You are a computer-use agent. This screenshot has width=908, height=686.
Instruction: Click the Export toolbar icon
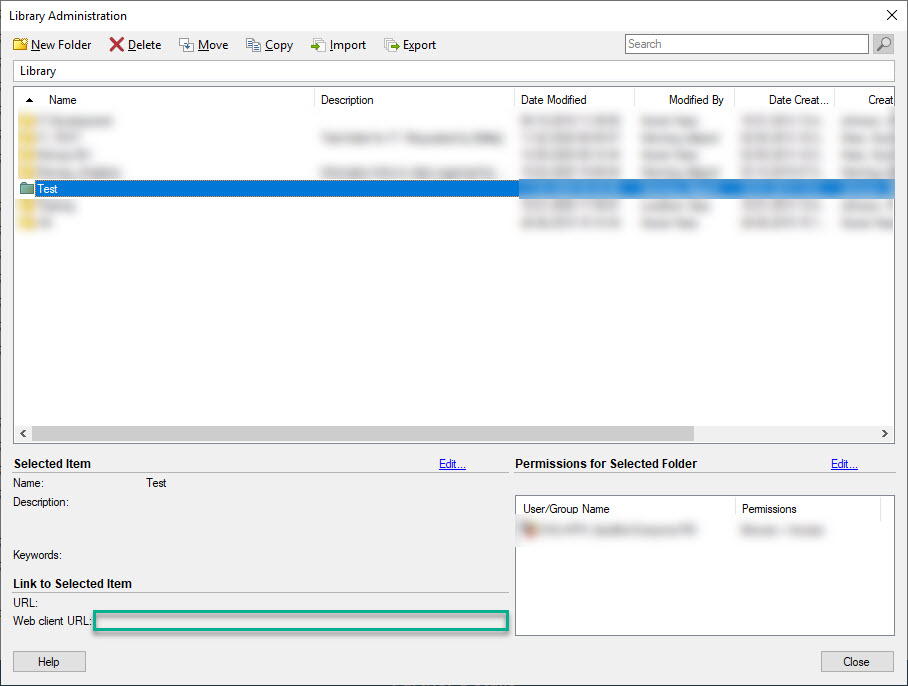pyautogui.click(x=392, y=45)
